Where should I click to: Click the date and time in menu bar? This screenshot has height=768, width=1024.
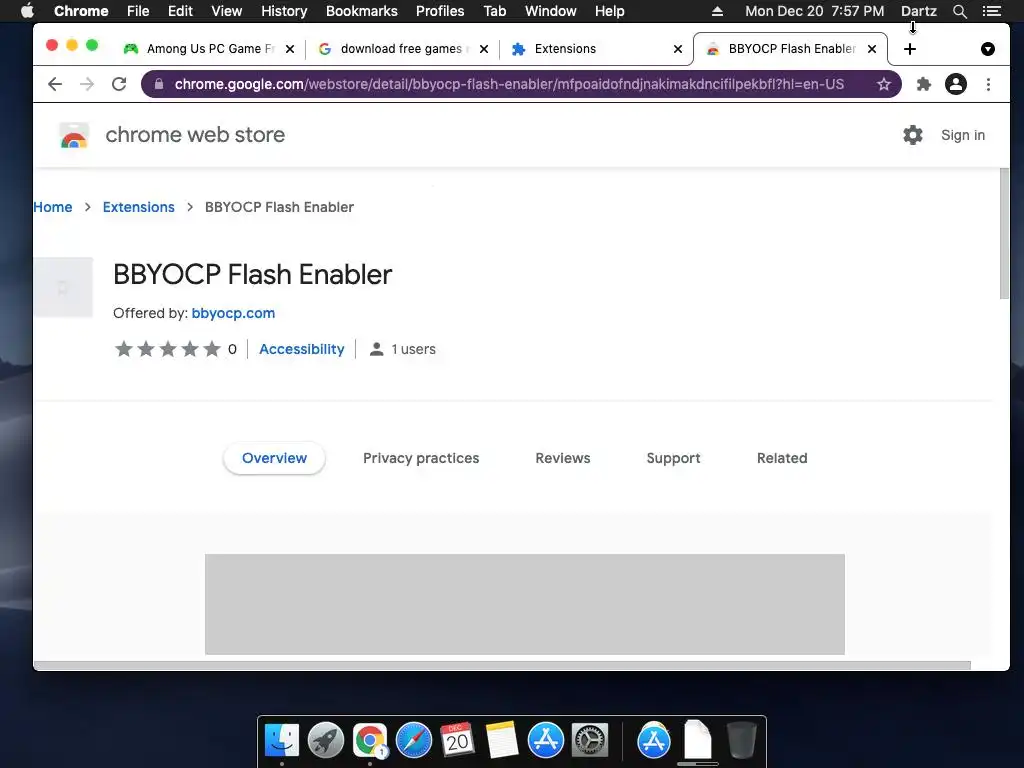click(814, 11)
